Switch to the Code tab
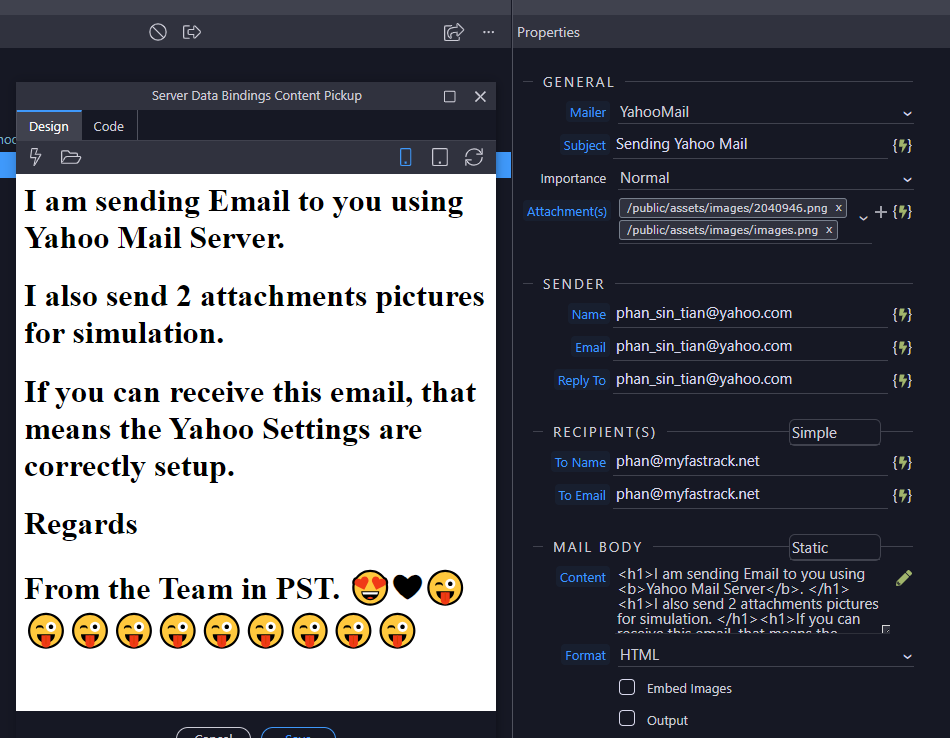 [108, 126]
